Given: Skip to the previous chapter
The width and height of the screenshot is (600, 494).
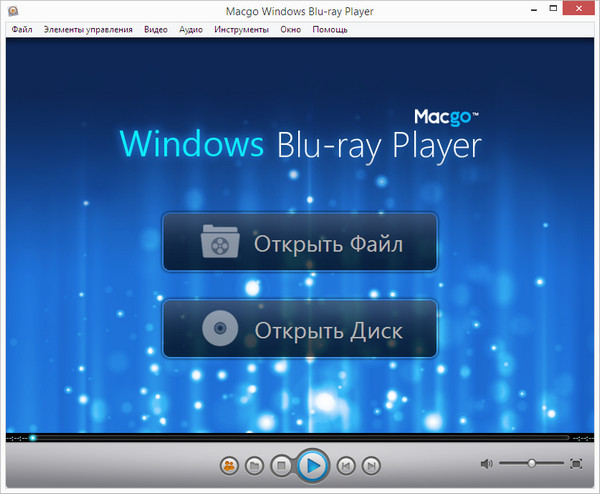Looking at the screenshot, I should (x=345, y=465).
